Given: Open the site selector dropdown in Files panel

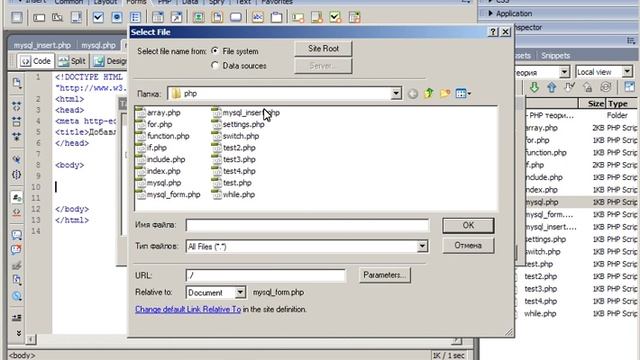Looking at the screenshot, I should pyautogui.click(x=564, y=72).
